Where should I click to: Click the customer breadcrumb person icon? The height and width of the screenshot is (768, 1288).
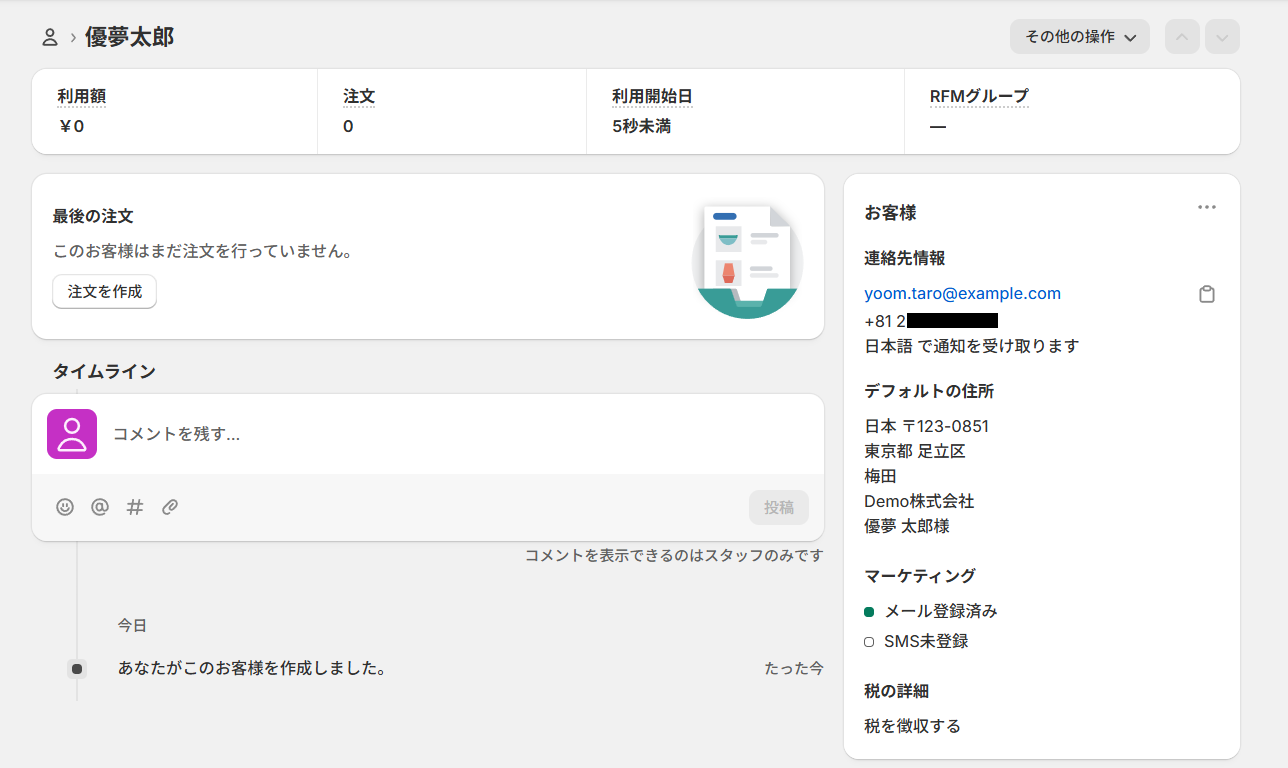point(50,38)
